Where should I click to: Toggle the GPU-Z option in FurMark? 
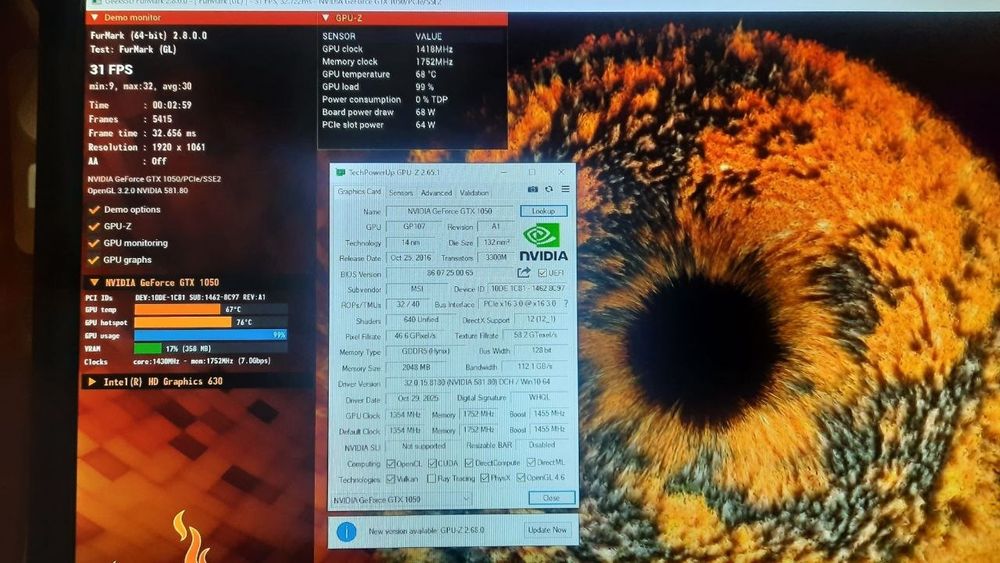[x=94, y=226]
